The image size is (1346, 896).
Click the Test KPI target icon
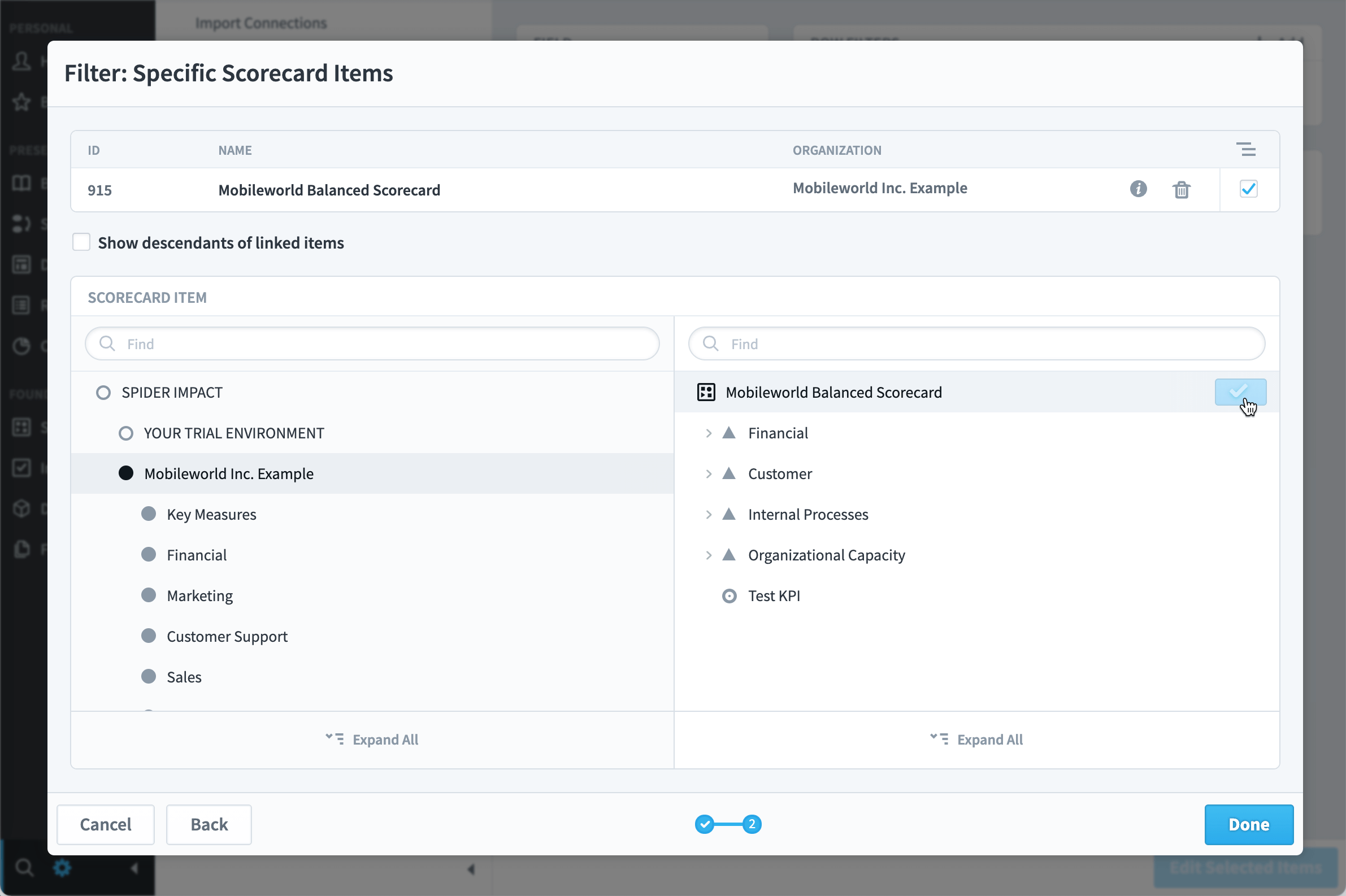730,596
